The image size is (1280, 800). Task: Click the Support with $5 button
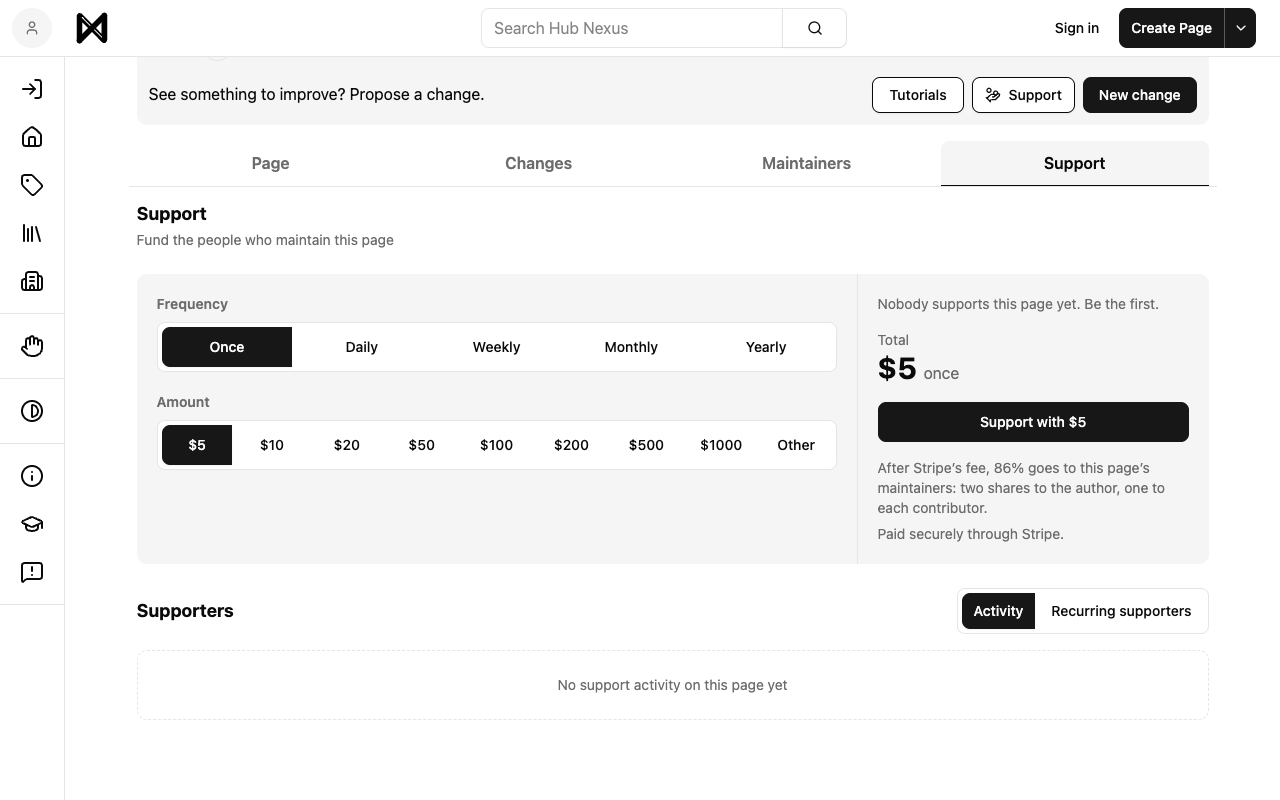1033,422
